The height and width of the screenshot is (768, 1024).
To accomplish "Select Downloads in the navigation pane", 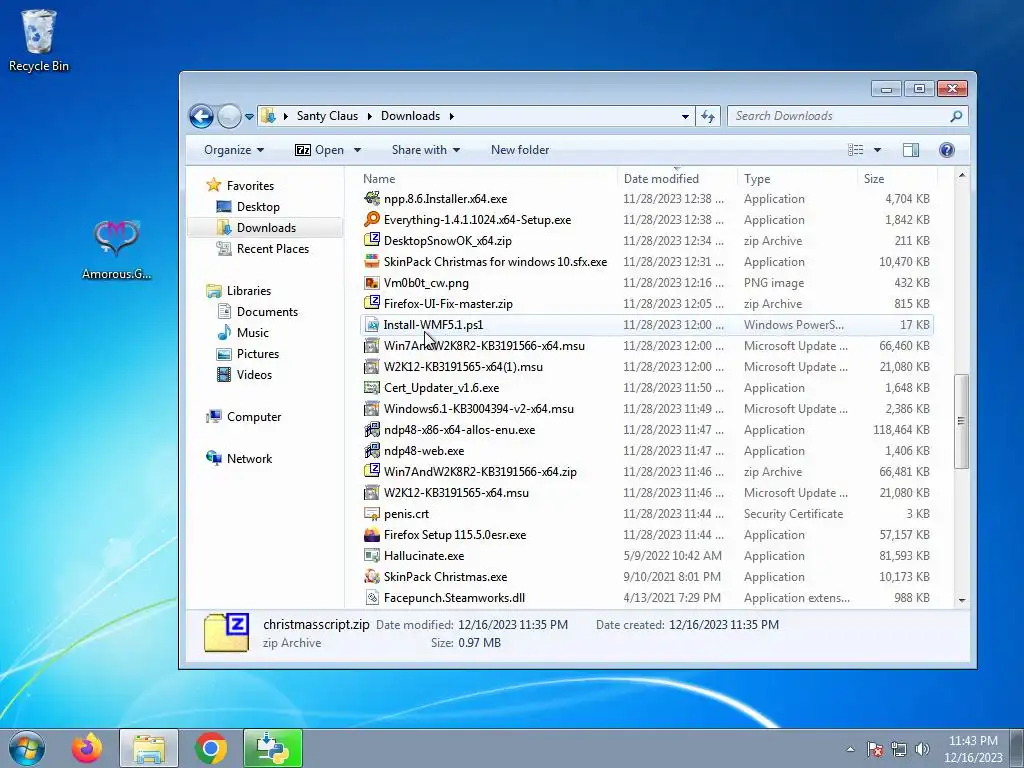I will point(264,227).
